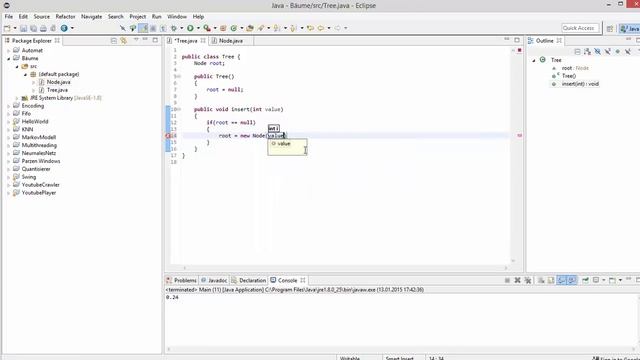640x360 pixels.
Task: Remove launch in Console toolbar
Action: (x=518, y=280)
